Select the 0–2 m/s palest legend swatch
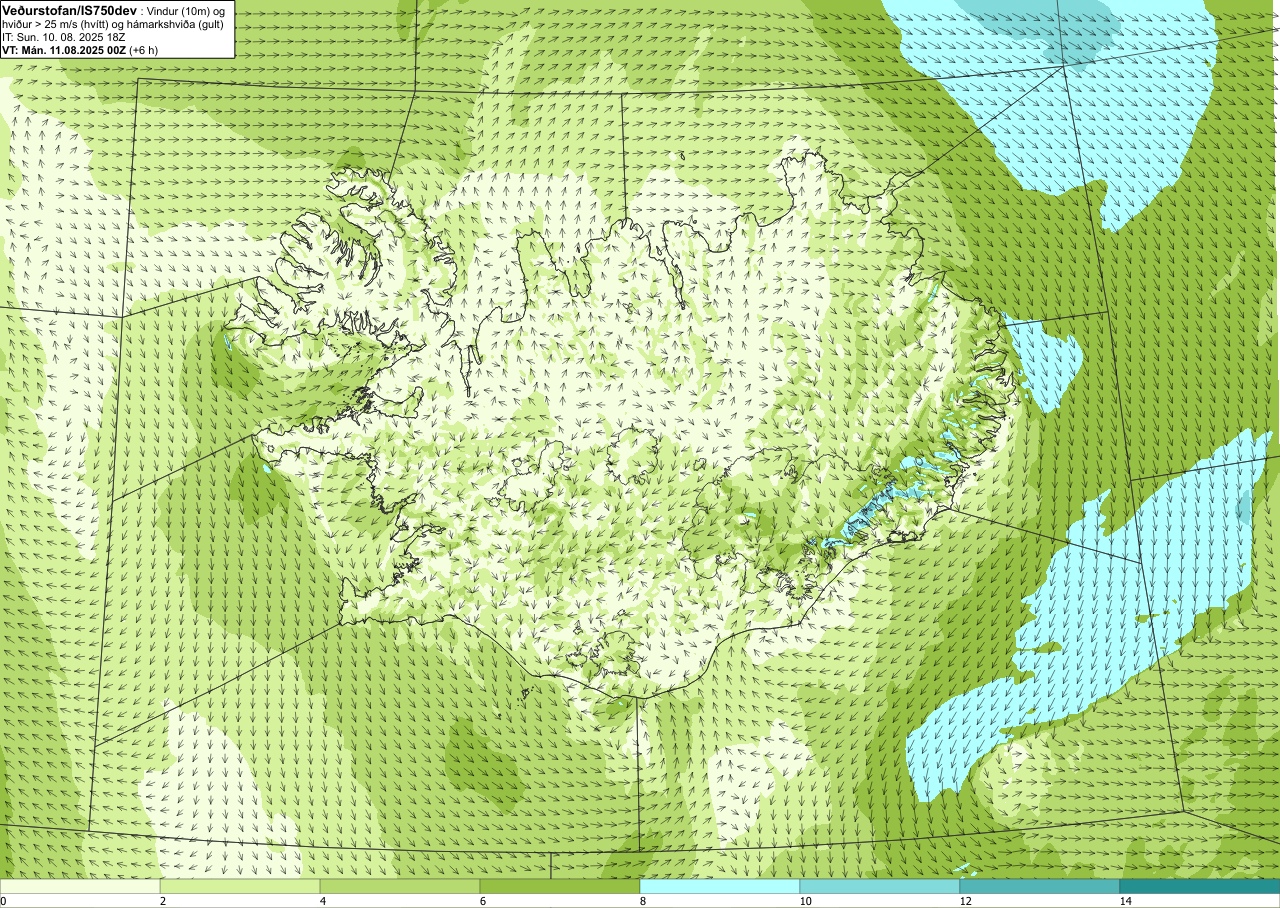Image resolution: width=1280 pixels, height=908 pixels. tap(80, 886)
